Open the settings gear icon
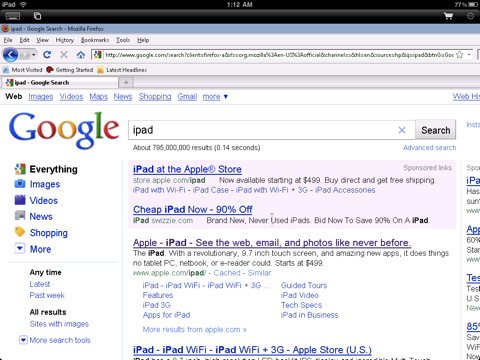This screenshot has height=360, width=480. pos(470,16)
